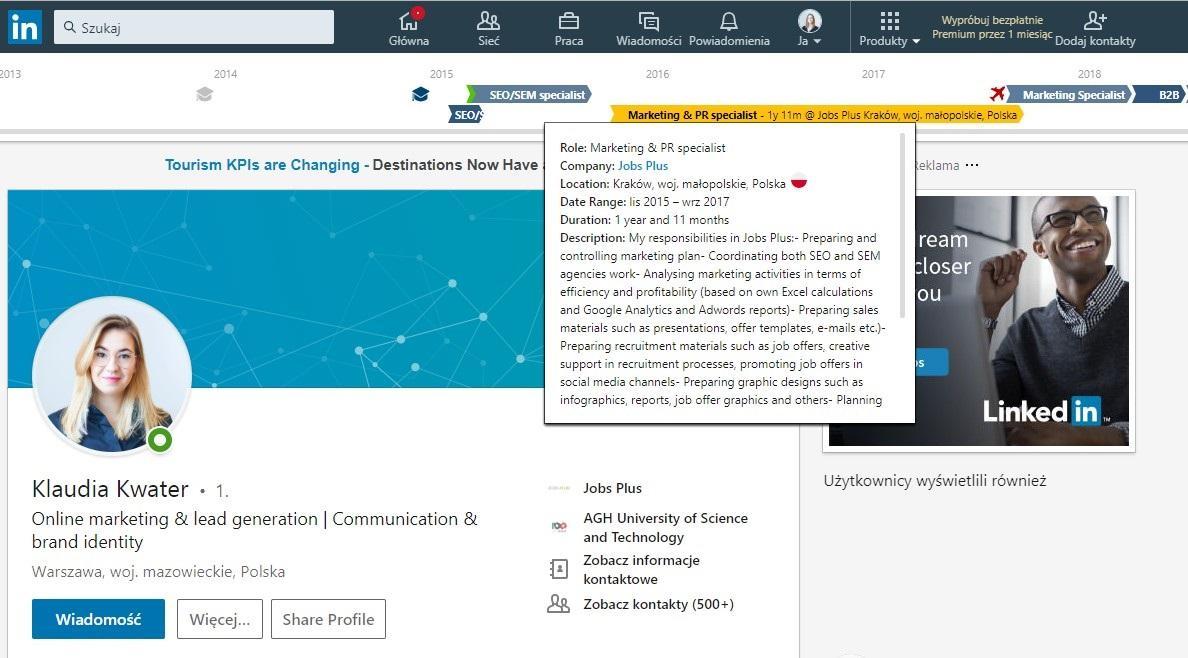
Task: Click the Wiadomość message button
Action: [x=98, y=619]
